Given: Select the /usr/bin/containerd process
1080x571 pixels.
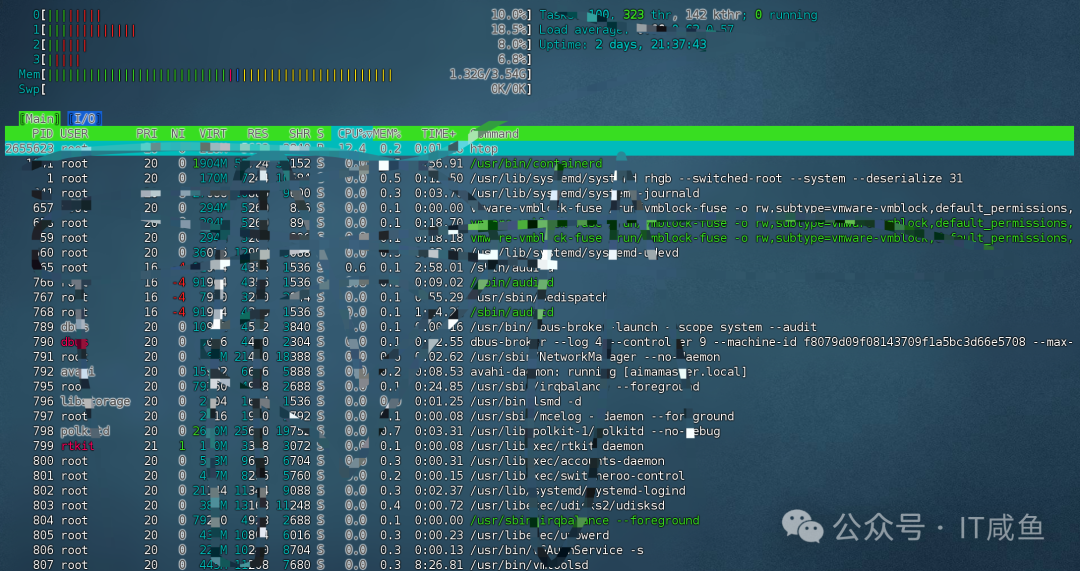Looking at the screenshot, I should (x=539, y=163).
